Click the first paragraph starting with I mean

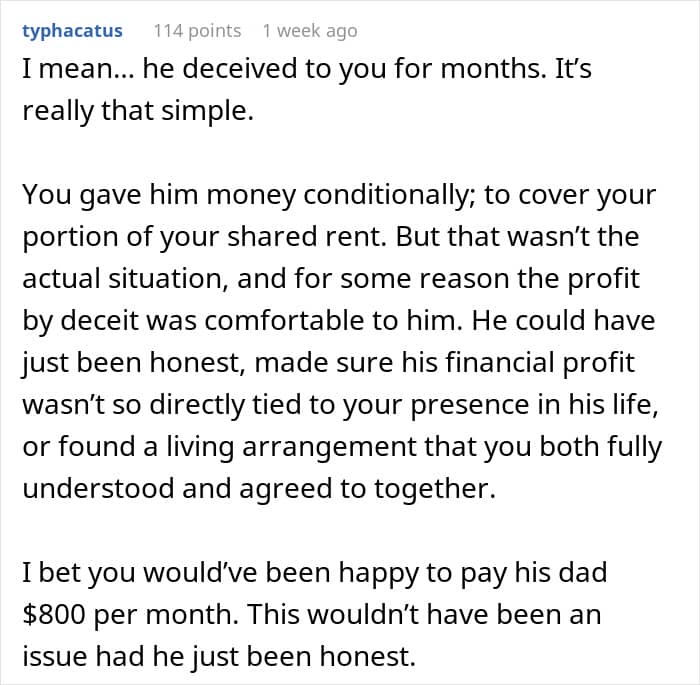tap(307, 90)
